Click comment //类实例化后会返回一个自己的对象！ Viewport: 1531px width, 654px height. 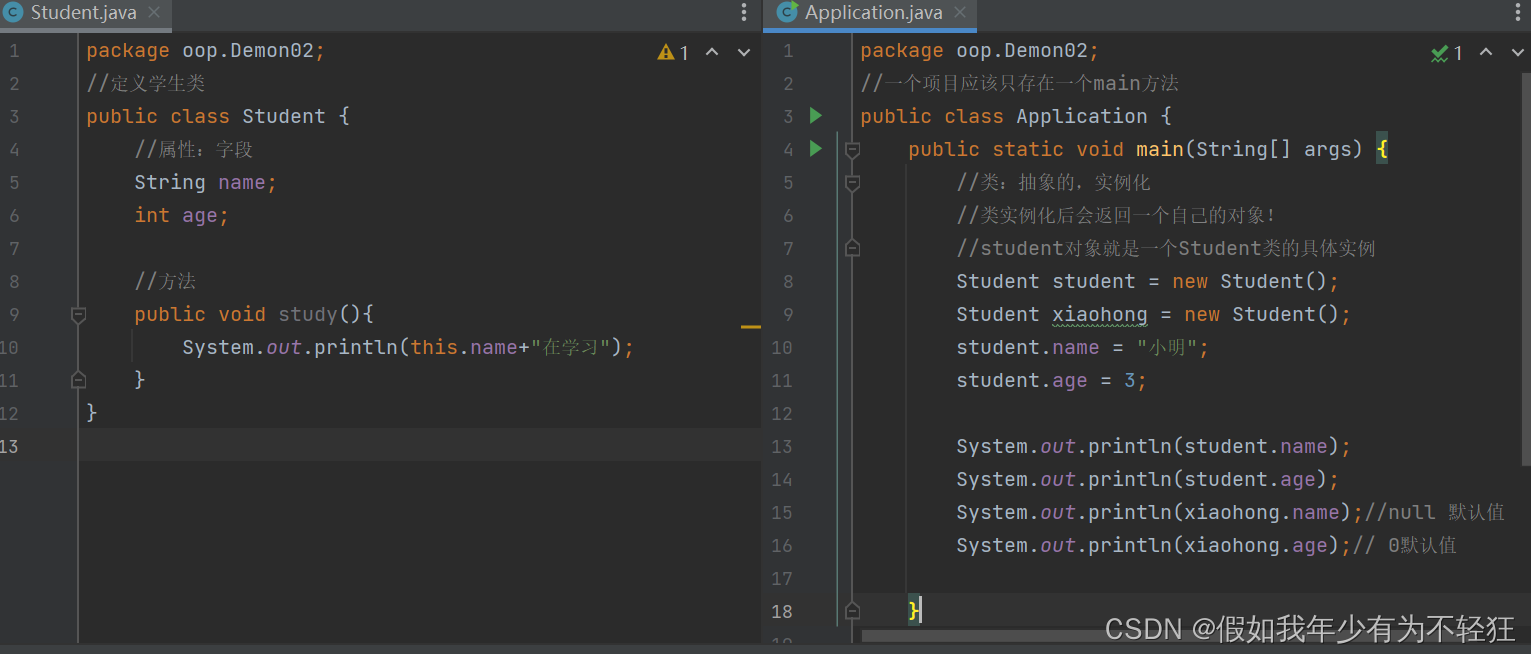(1117, 215)
